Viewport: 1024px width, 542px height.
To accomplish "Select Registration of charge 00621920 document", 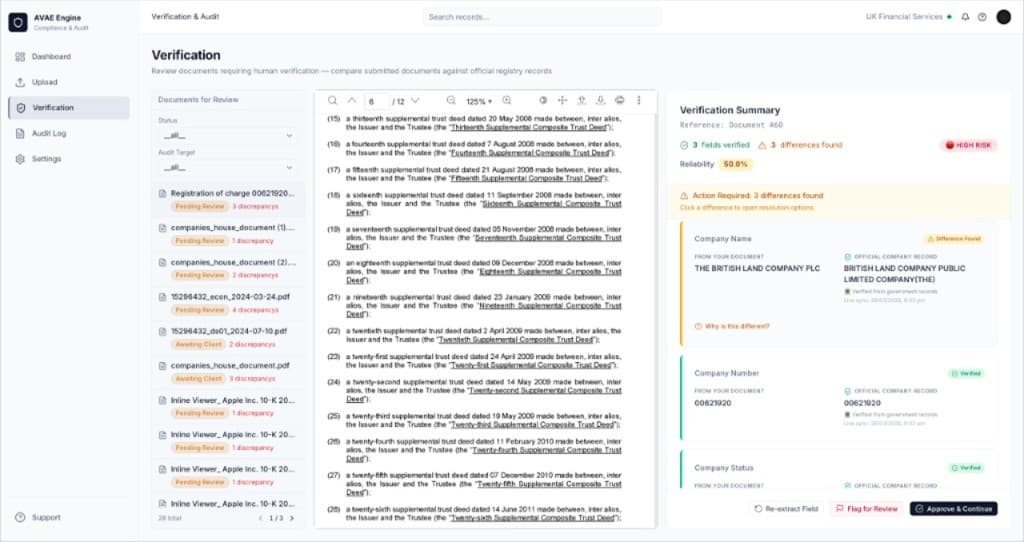I will 228,199.
